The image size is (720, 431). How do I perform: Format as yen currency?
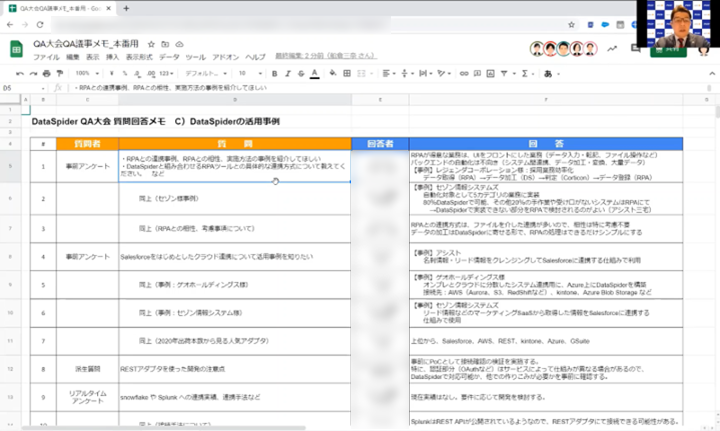point(112,73)
